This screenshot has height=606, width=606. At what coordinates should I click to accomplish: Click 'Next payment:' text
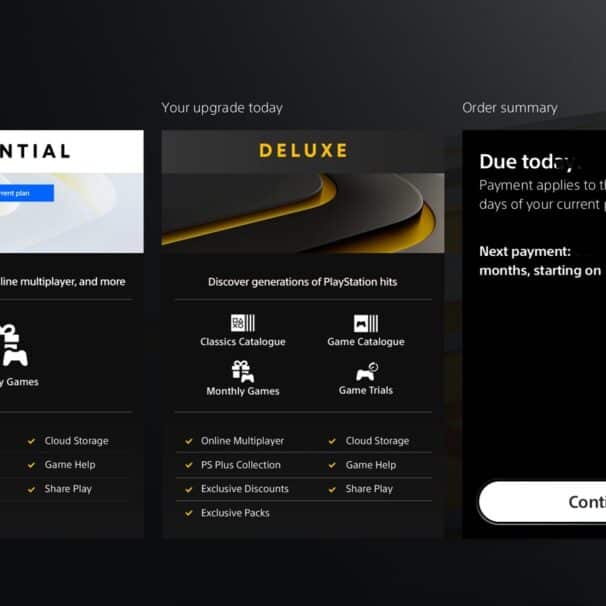coord(525,251)
